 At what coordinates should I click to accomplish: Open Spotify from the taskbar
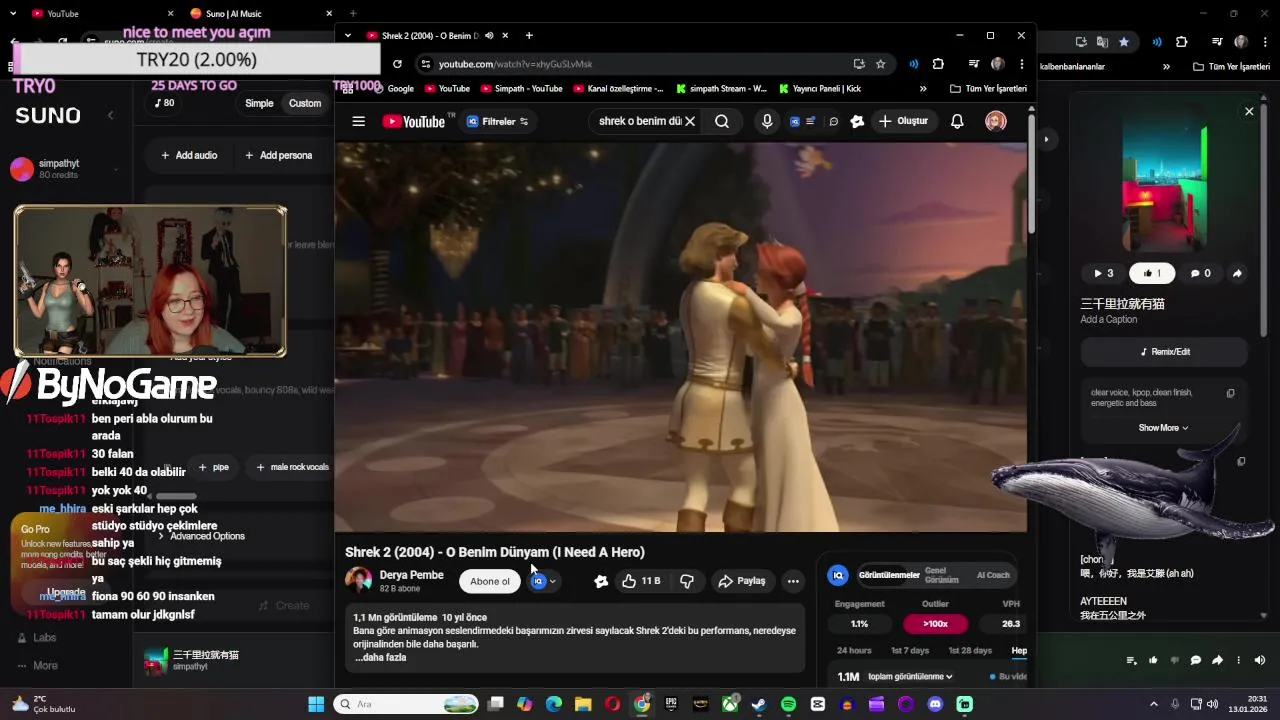click(788, 704)
